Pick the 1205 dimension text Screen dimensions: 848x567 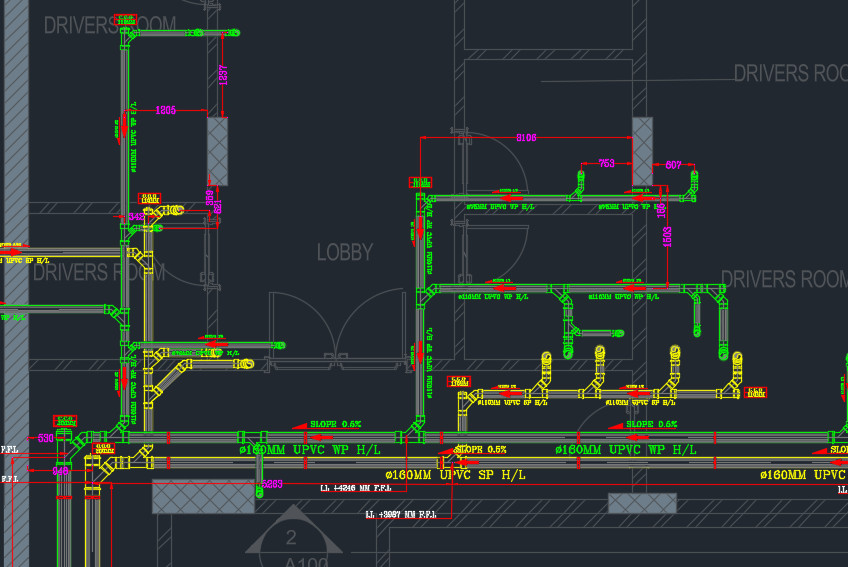coord(165,110)
